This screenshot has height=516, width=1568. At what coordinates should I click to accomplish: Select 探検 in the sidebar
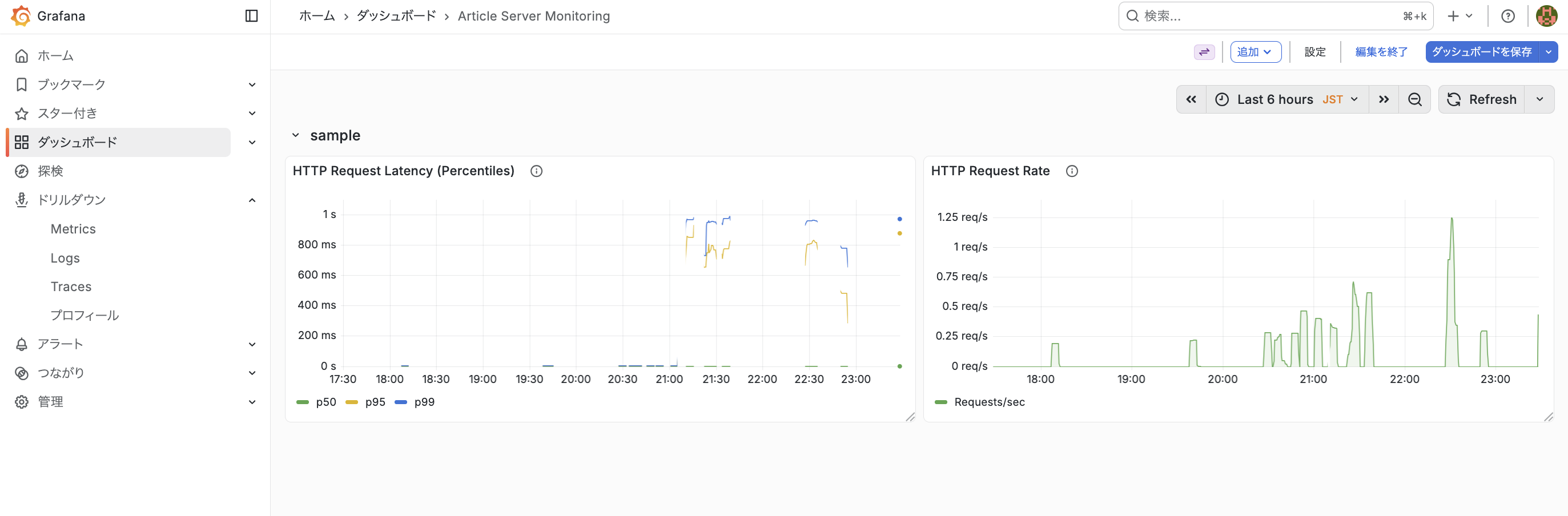pyautogui.click(x=50, y=171)
